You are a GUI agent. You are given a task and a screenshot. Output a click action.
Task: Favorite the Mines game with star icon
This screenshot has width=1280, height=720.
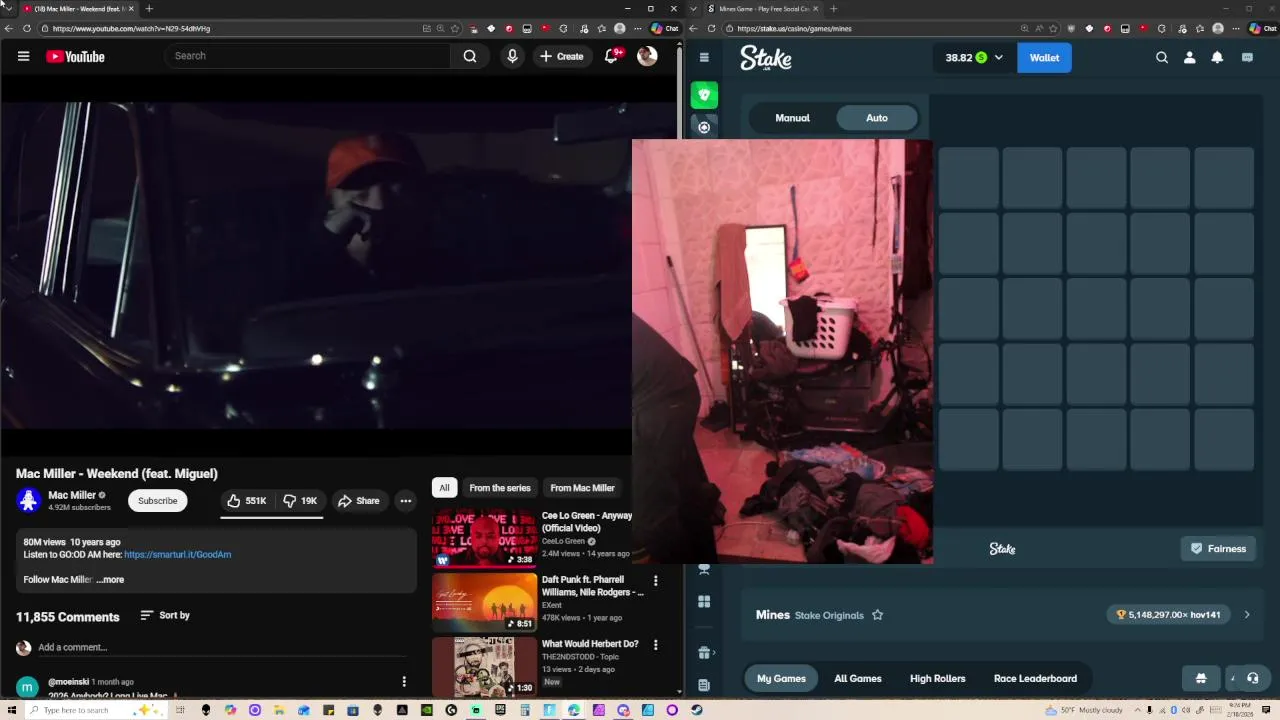[877, 615]
